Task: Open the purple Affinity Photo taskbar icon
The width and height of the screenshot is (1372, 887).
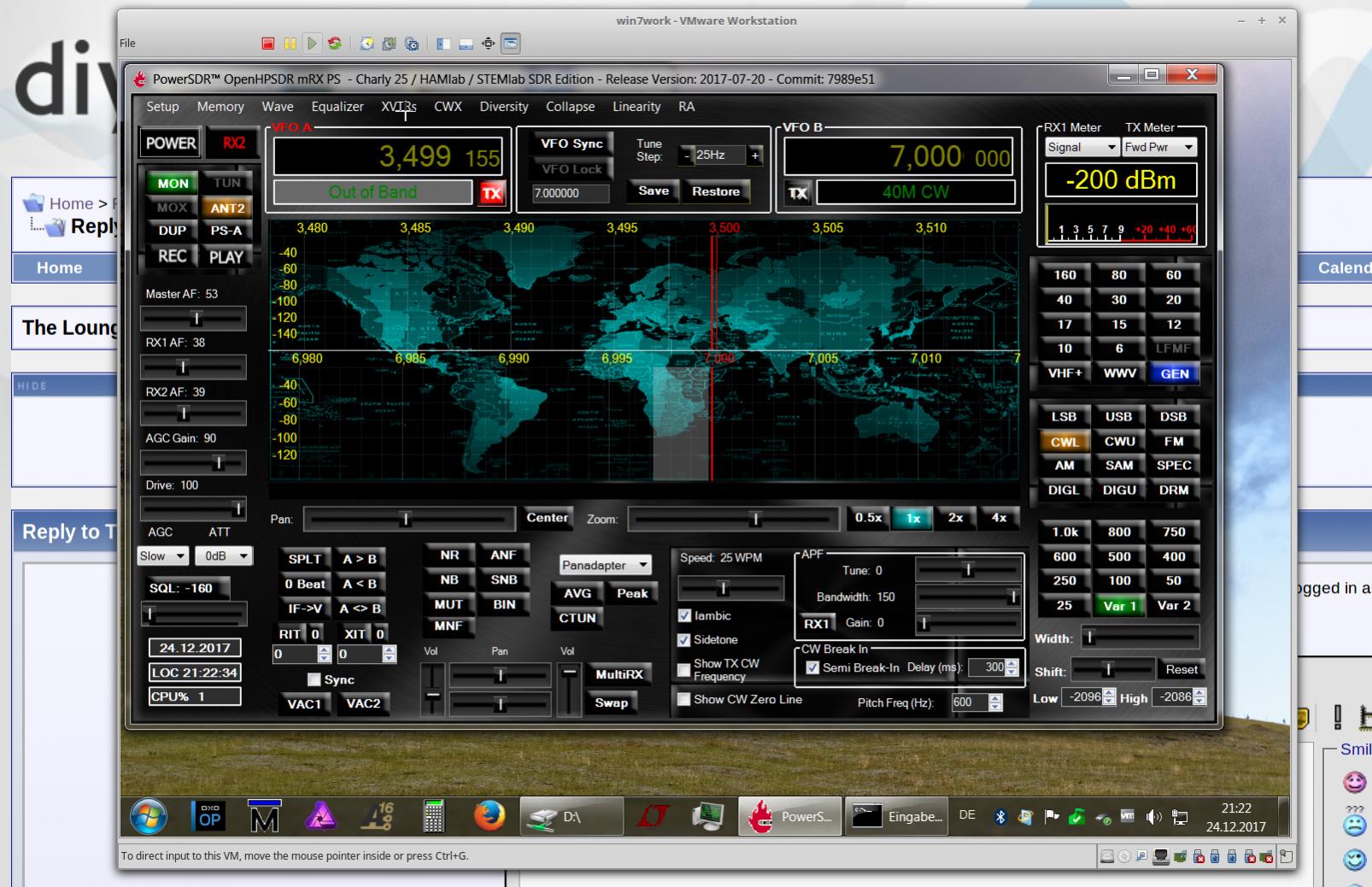Action: [321, 817]
